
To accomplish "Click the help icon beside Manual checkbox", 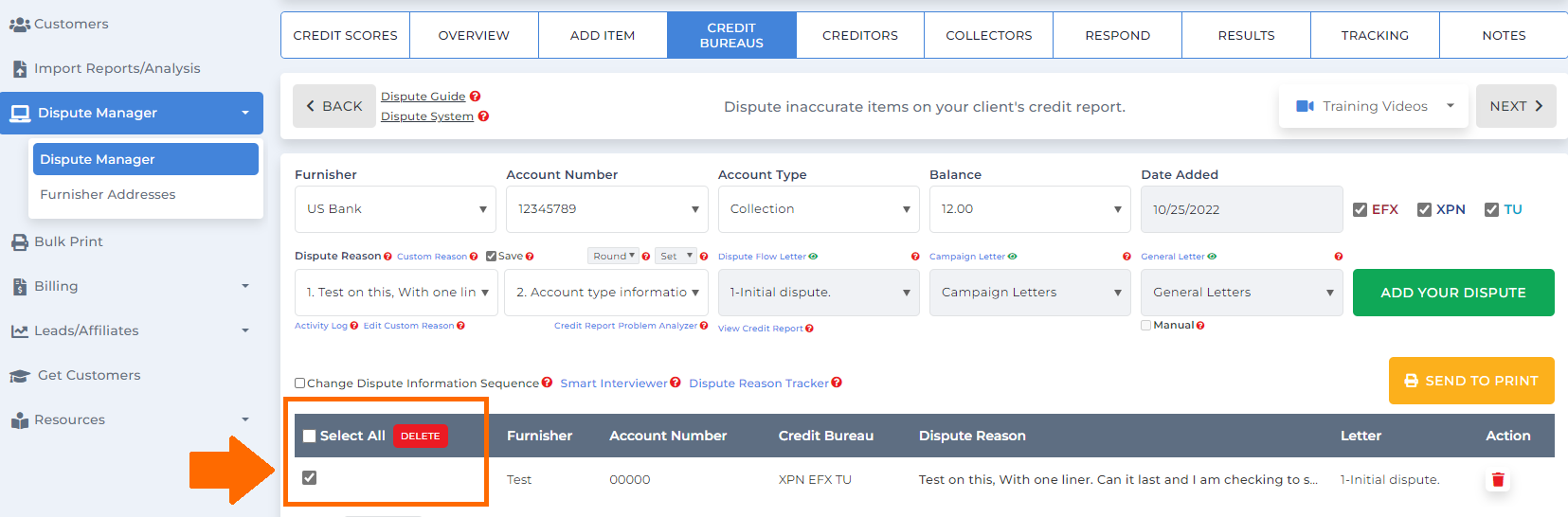I will point(1200,326).
